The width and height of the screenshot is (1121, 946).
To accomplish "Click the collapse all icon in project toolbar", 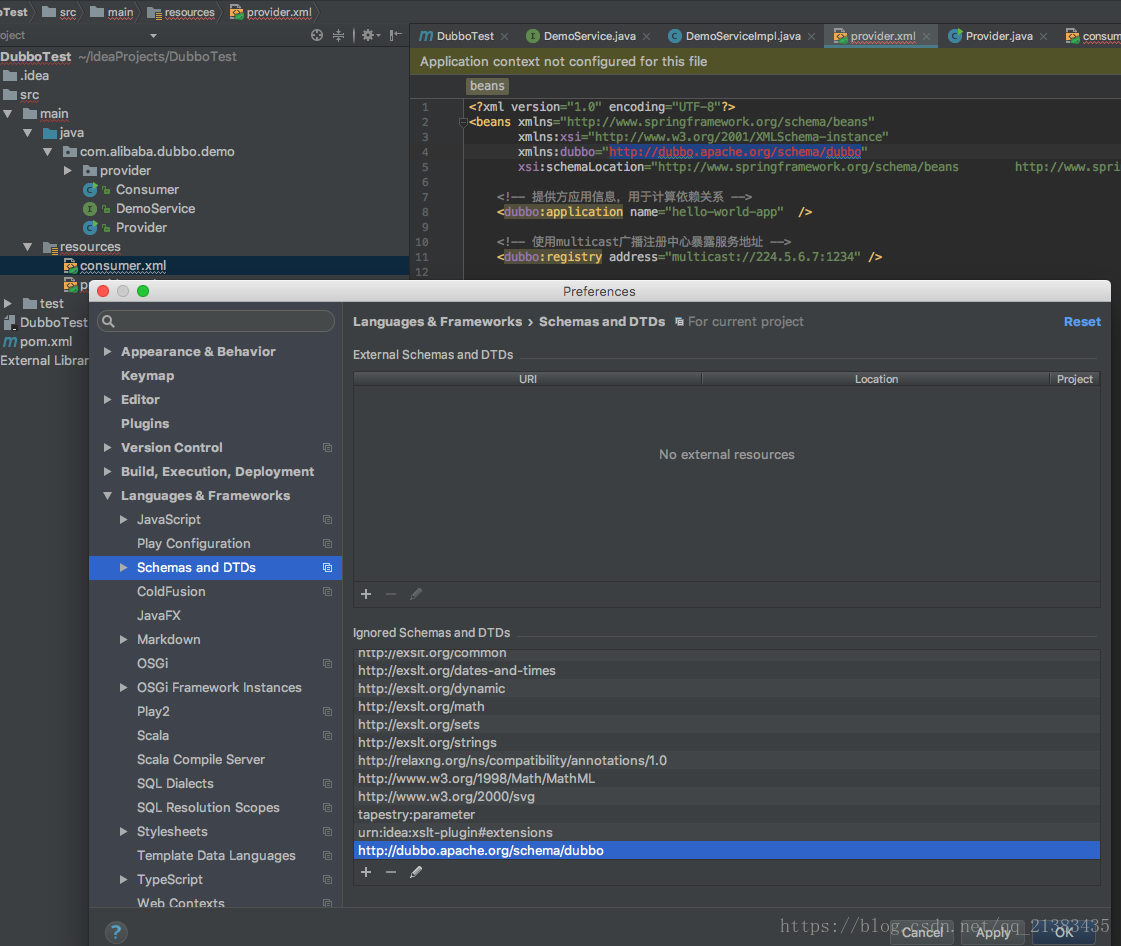I will pos(338,35).
